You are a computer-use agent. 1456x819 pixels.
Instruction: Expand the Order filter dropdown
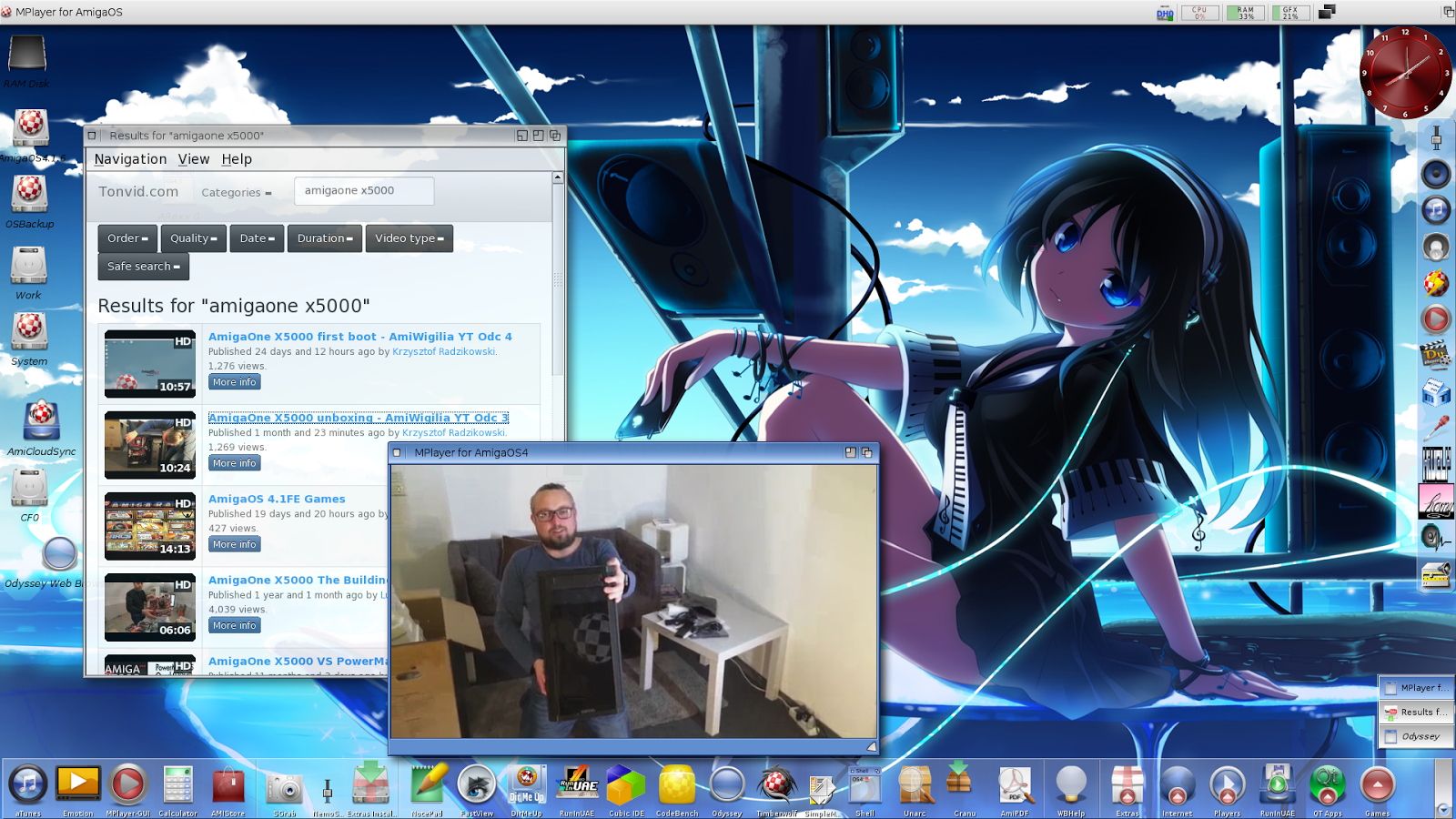coord(127,238)
